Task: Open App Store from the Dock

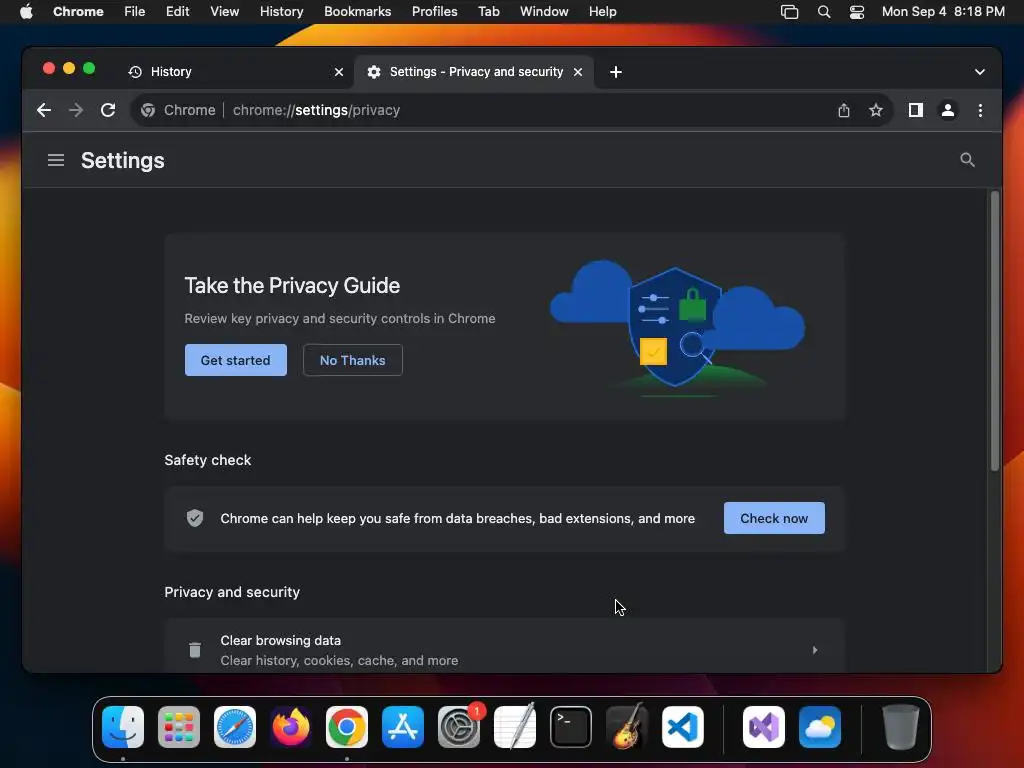Action: 403,727
